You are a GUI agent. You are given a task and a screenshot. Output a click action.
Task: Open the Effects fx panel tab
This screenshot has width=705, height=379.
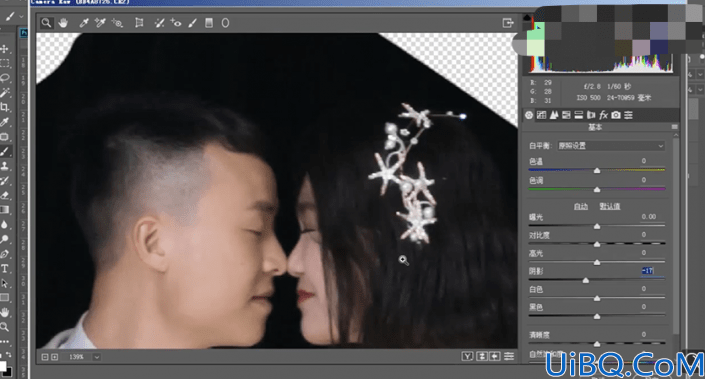coord(603,115)
